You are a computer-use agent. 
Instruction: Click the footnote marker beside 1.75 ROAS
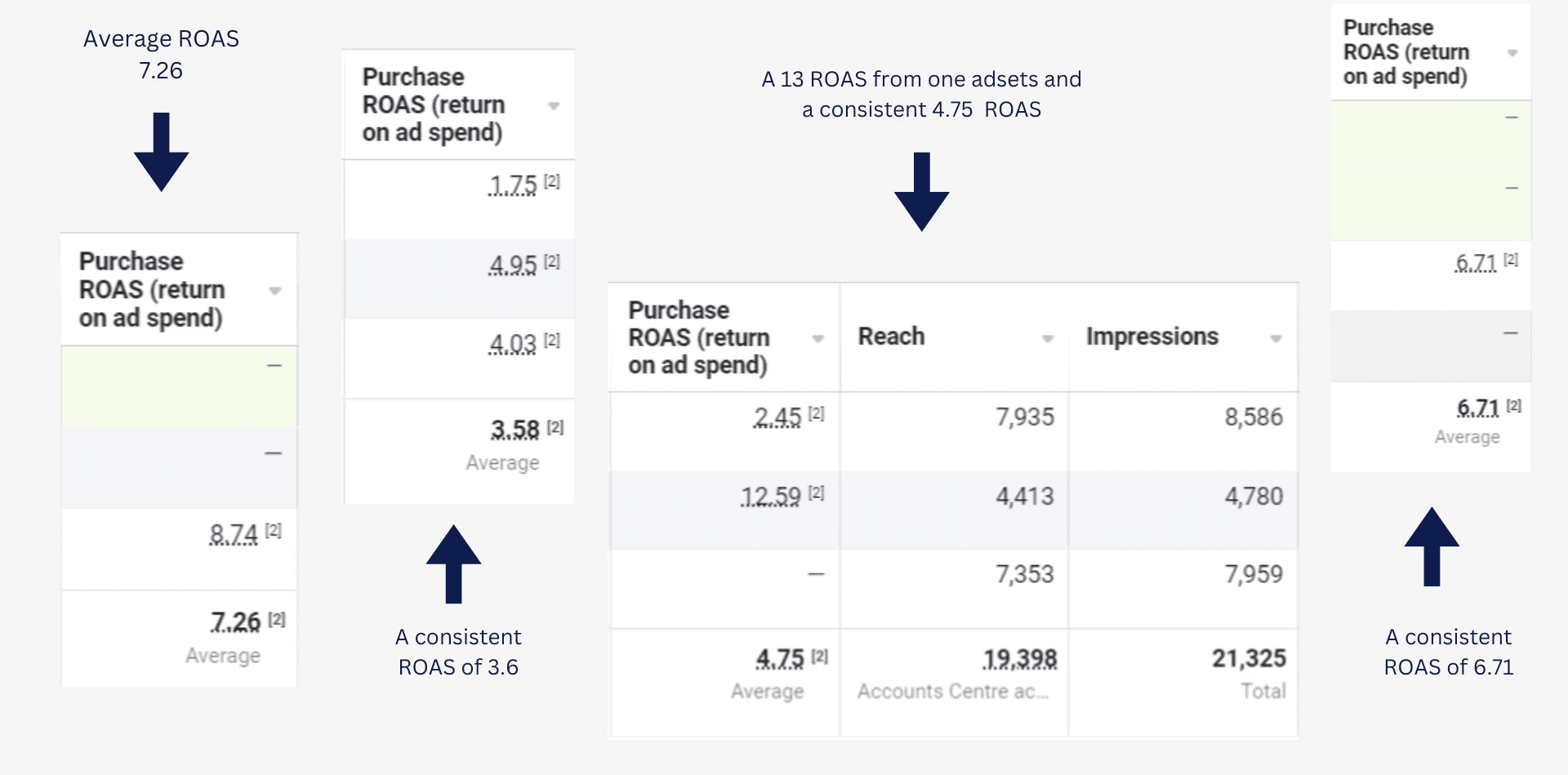[553, 181]
